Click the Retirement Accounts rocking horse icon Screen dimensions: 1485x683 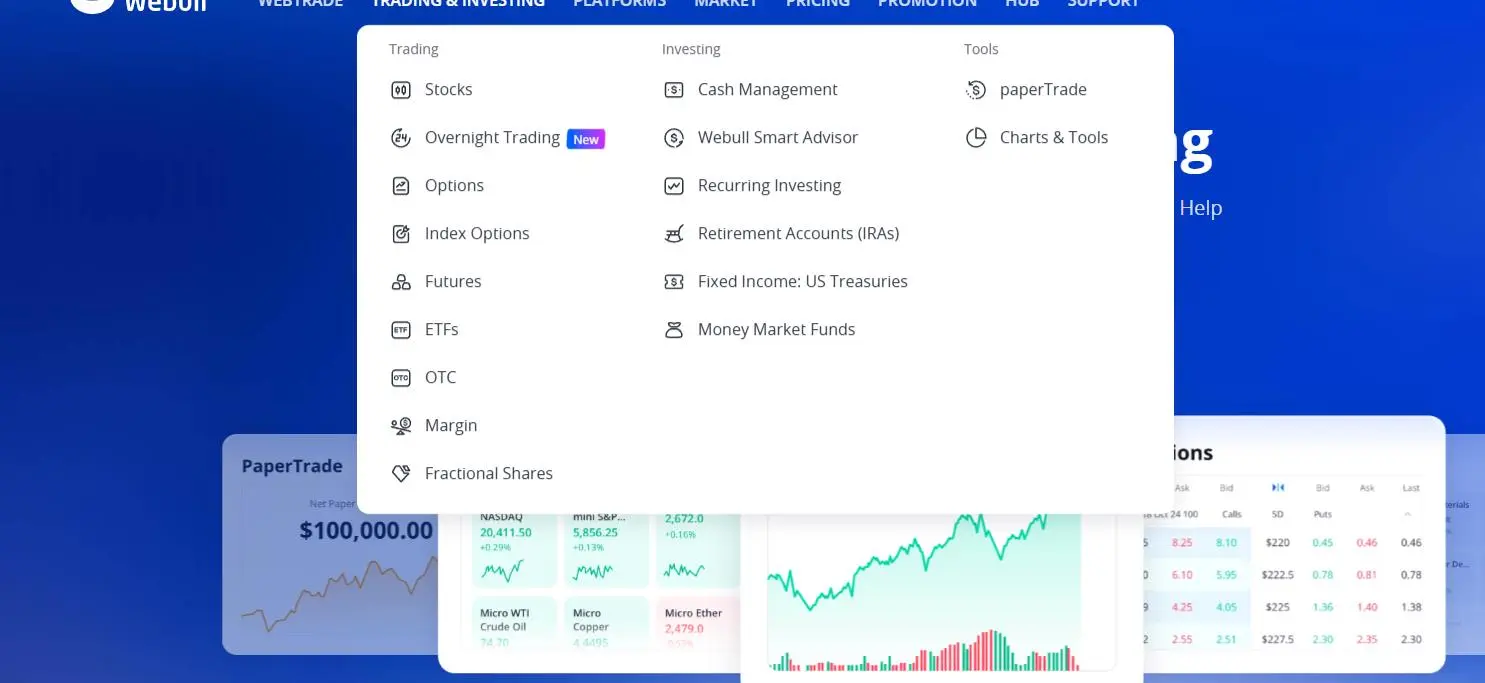[x=674, y=234]
